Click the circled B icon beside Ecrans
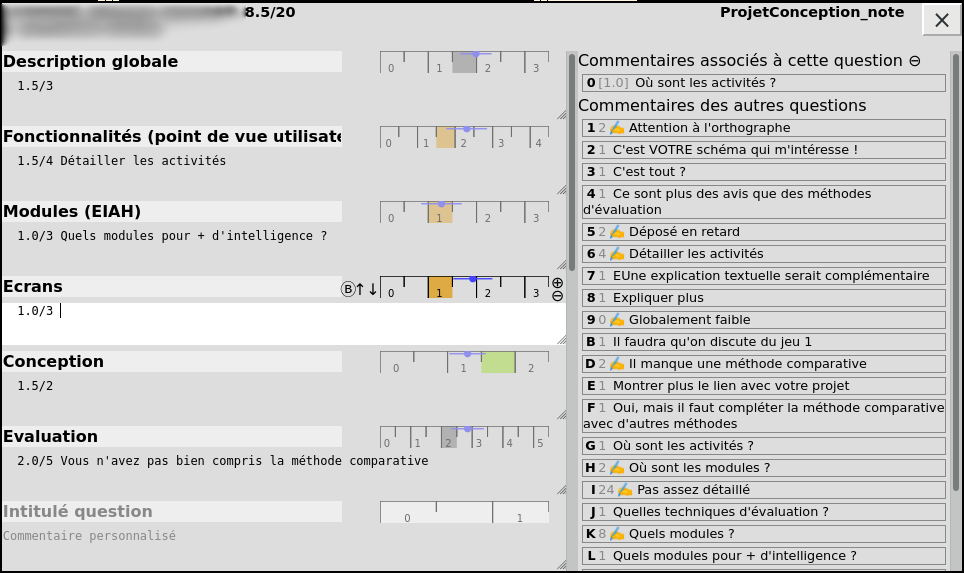 (348, 289)
